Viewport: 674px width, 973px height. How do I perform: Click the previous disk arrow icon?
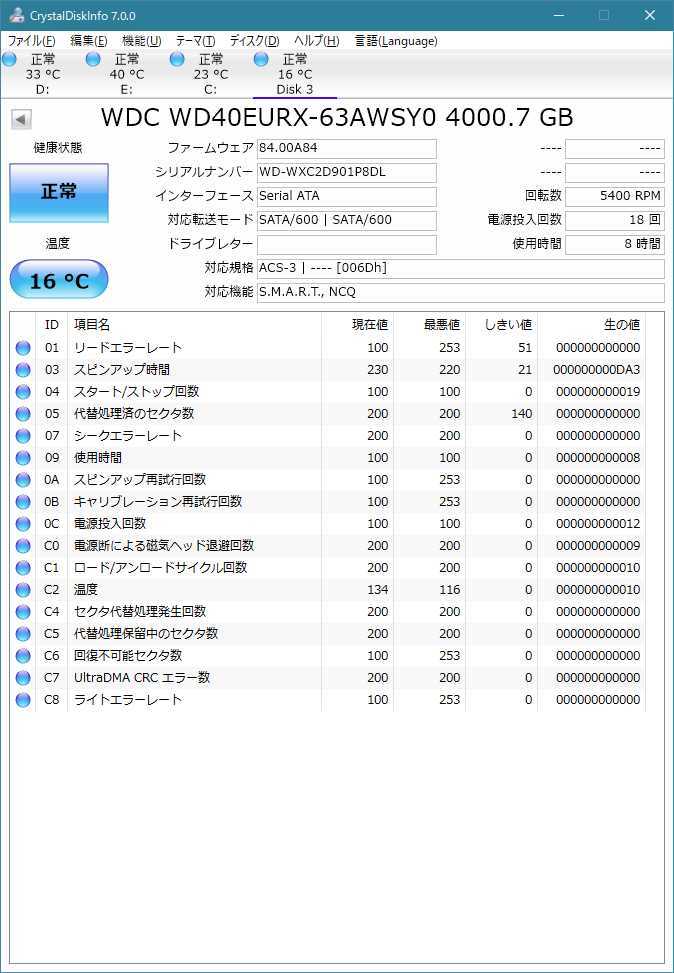22,119
